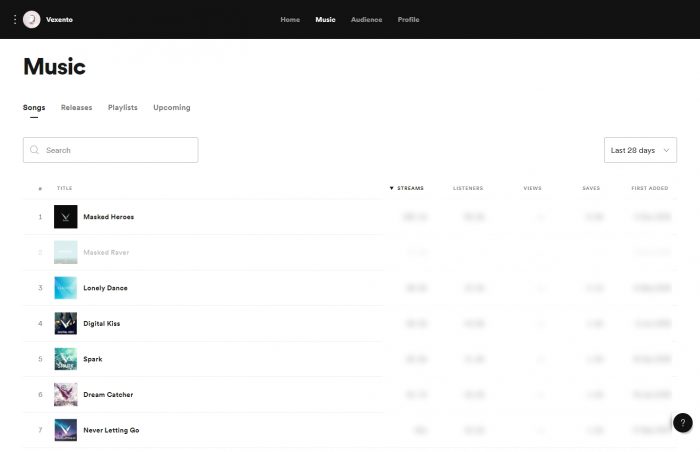Screen dimensions: 700x452
Task: Open the Upcoming tab
Action: pos(171,107)
